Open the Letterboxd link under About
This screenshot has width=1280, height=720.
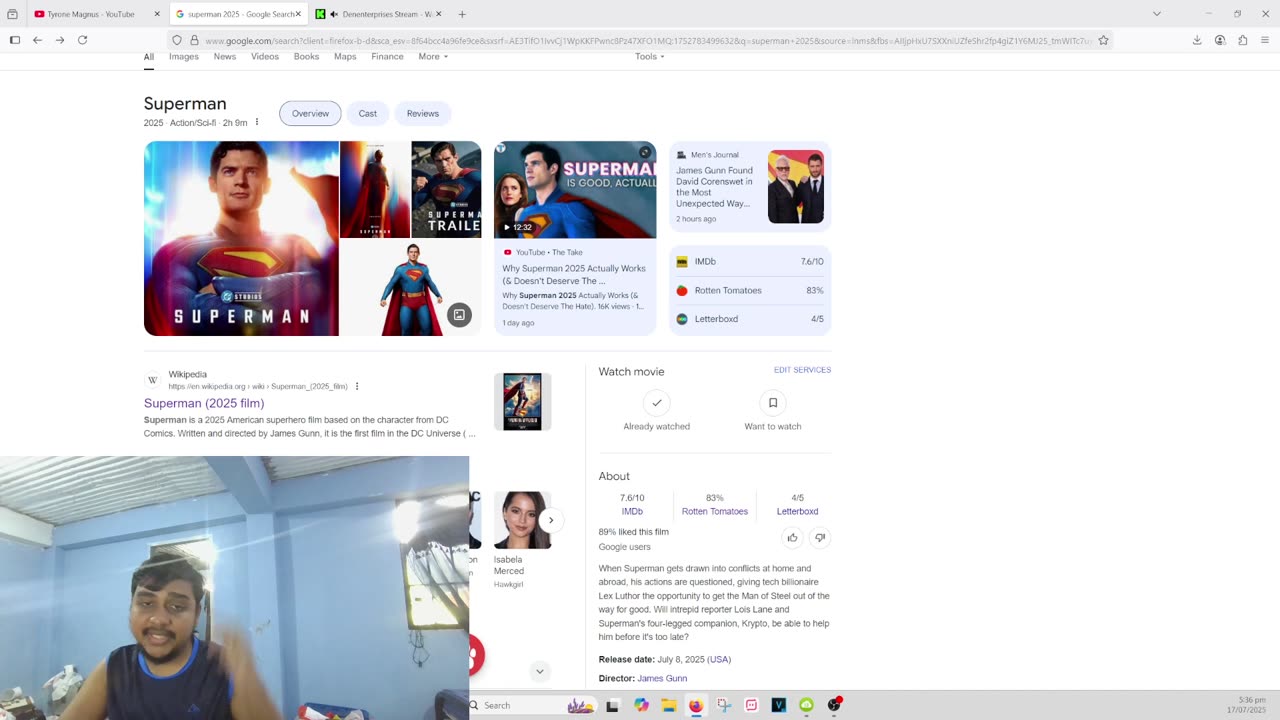(797, 511)
